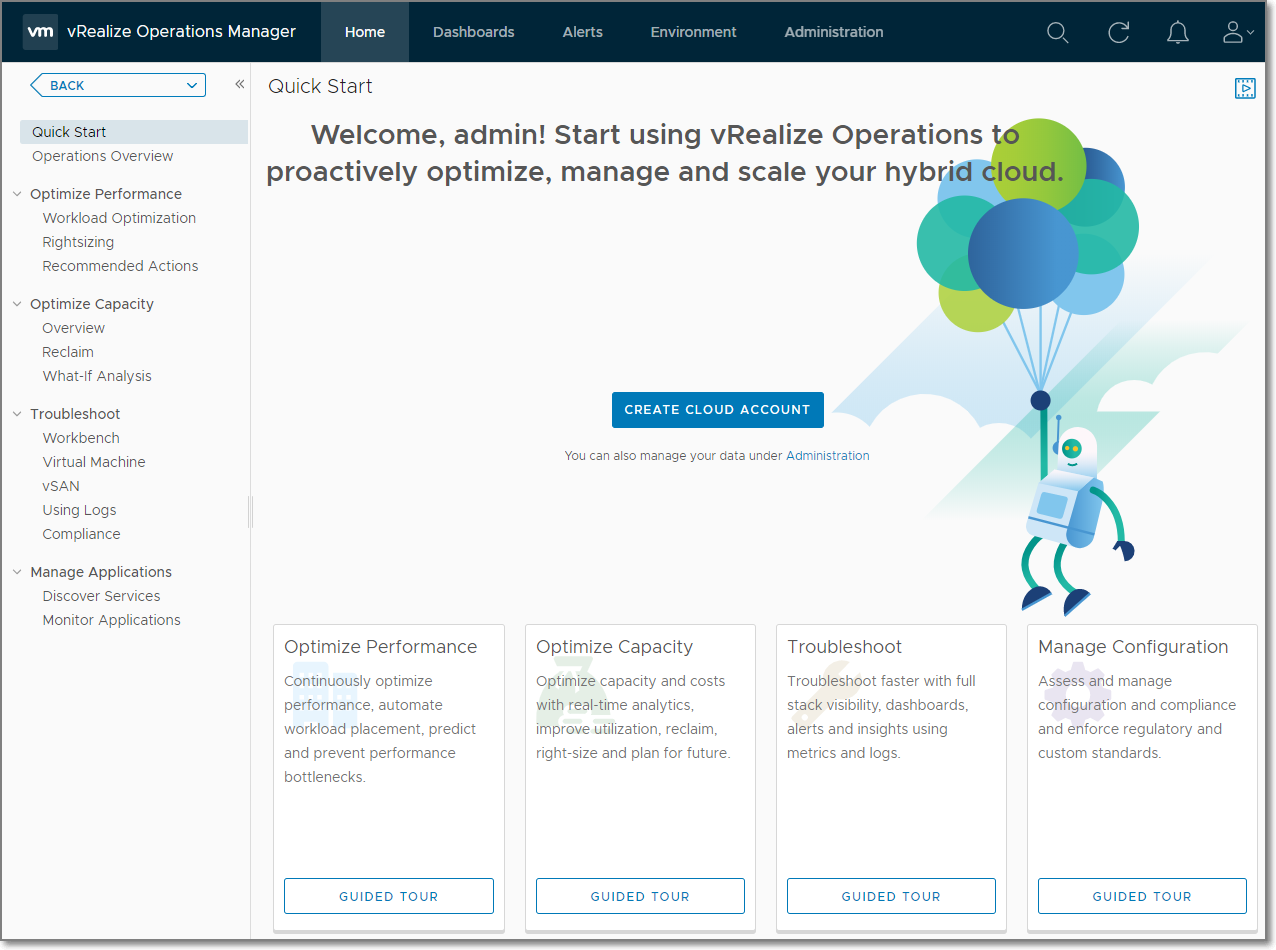The image size is (1276, 950).
Task: Collapse the Optimize Performance section
Action: 17,194
